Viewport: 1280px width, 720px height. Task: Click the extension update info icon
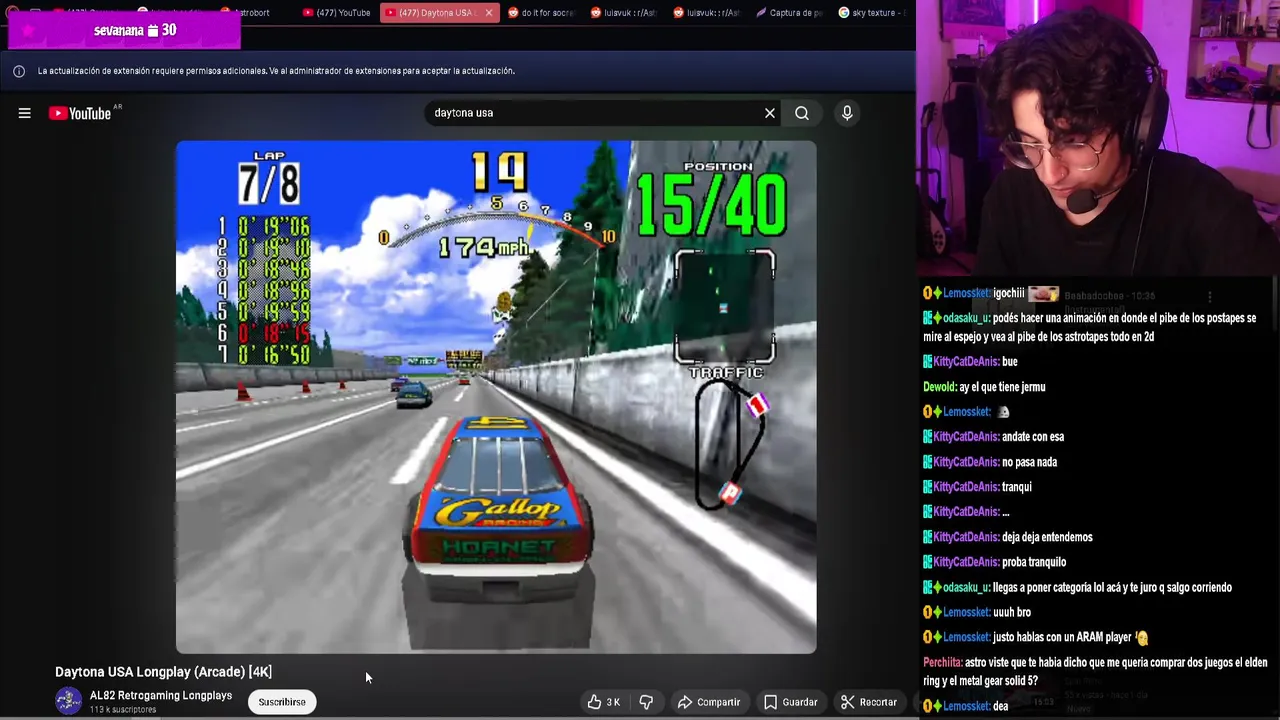(x=19, y=71)
